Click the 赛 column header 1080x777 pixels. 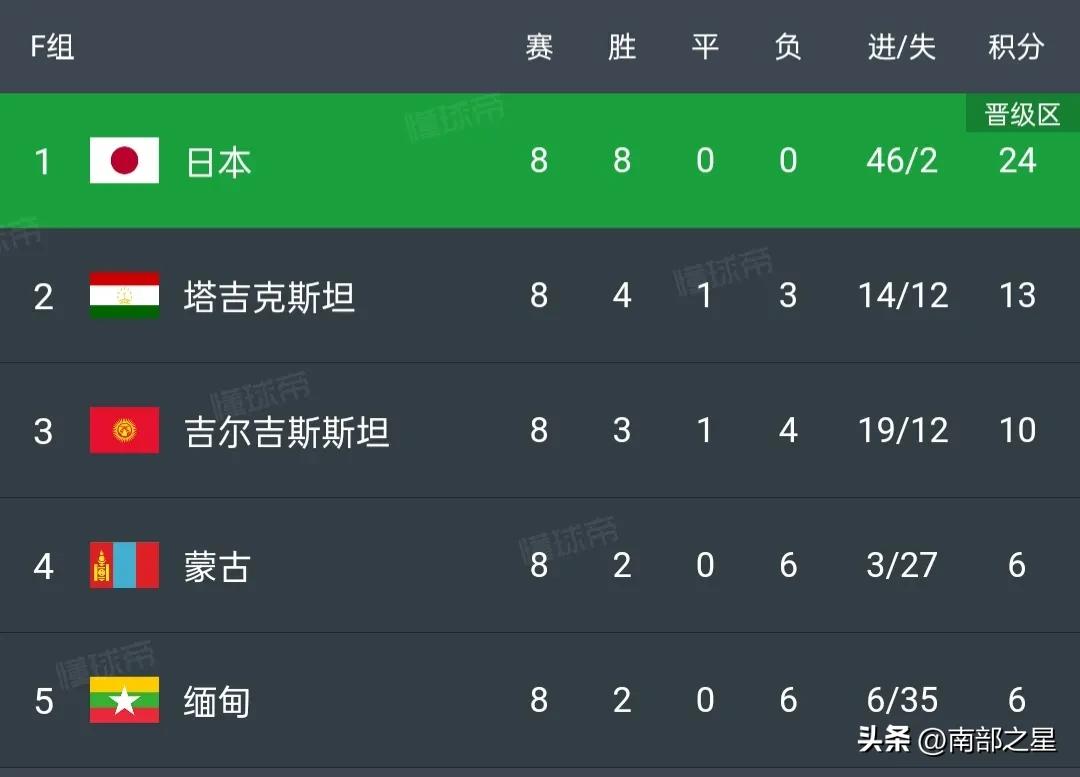point(539,47)
